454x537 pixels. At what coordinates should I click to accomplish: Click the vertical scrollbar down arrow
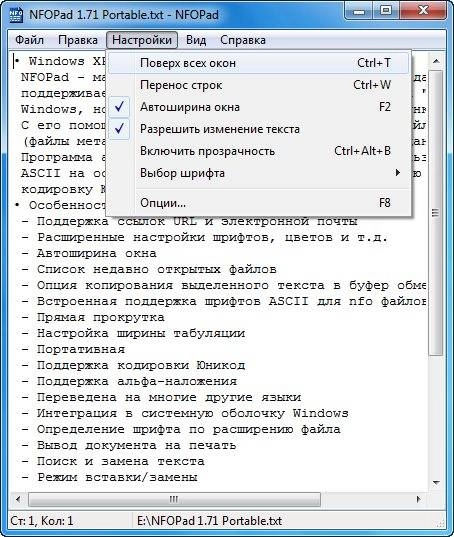436,483
